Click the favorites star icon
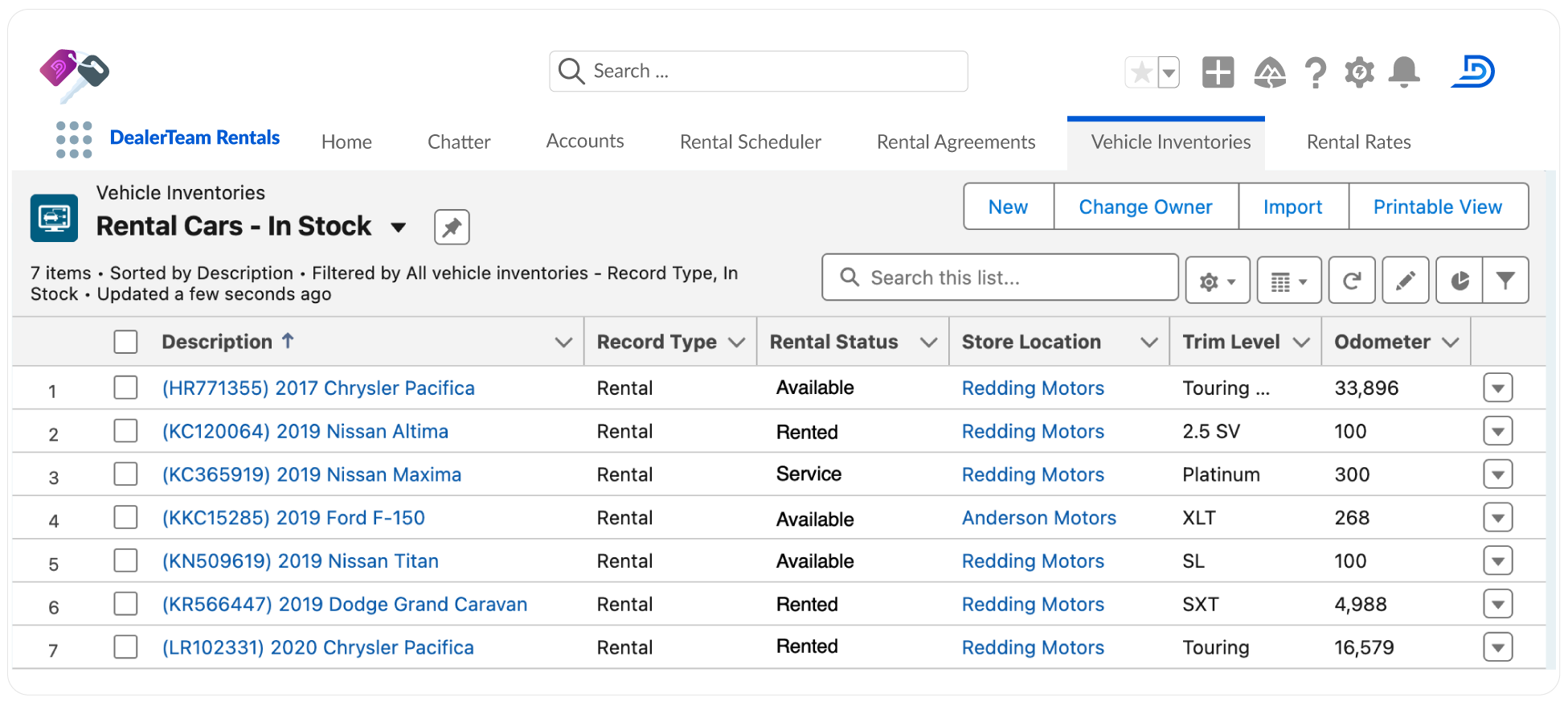Viewport: 1568px width, 702px height. click(1141, 72)
